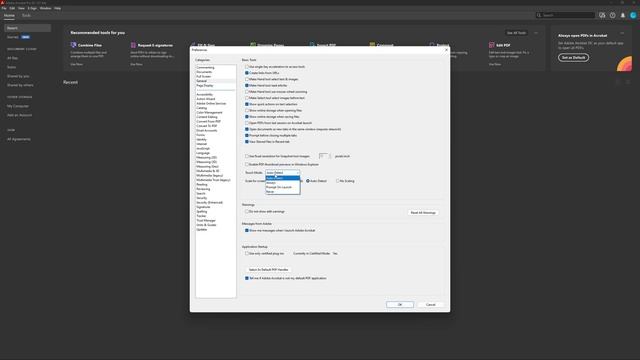This screenshot has width=640, height=360.
Task: Click the Touch Mode combo box
Action: pyautogui.click(x=282, y=173)
